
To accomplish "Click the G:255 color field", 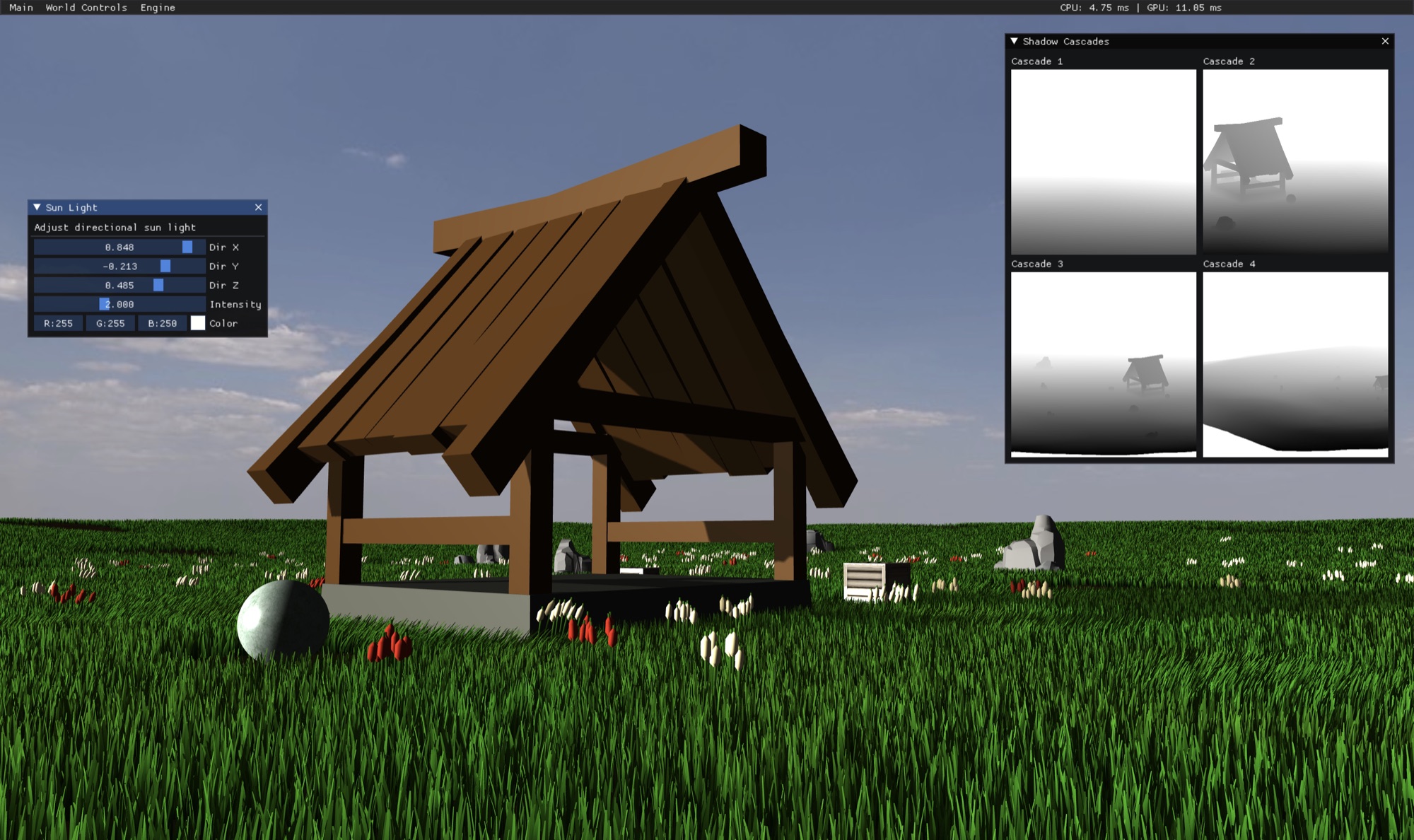I will (110, 323).
